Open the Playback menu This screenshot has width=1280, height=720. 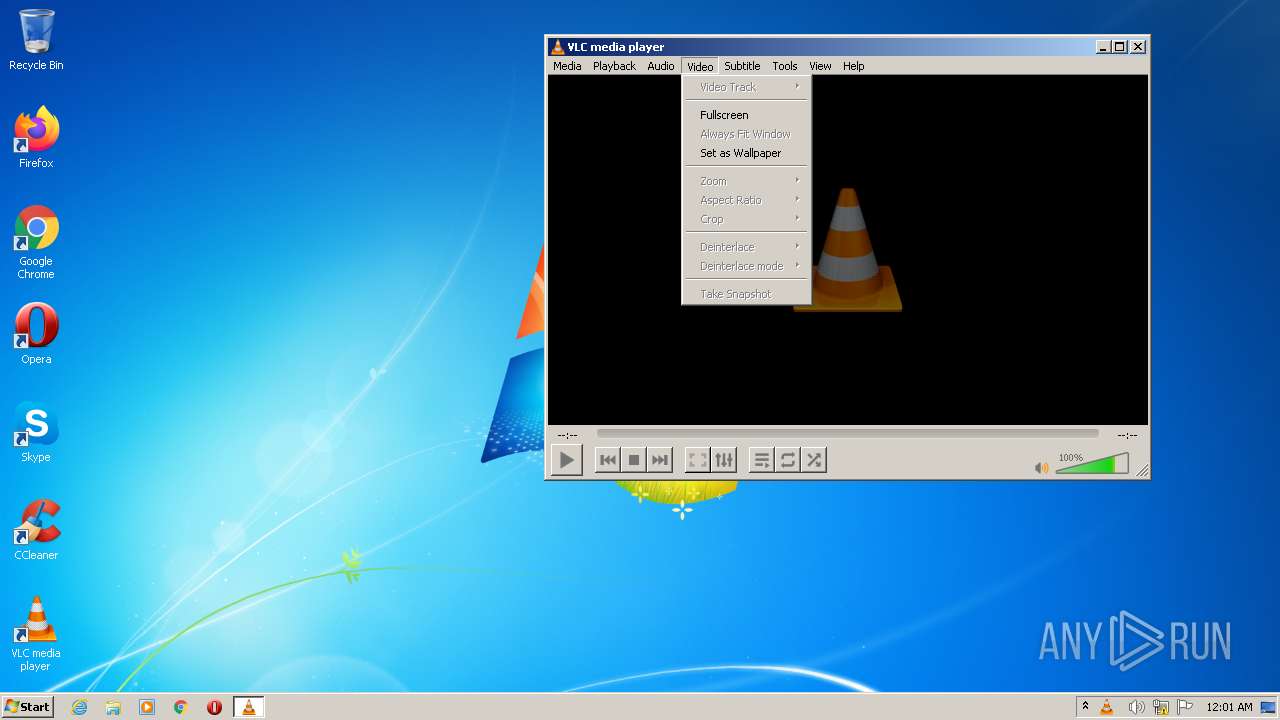pos(614,66)
